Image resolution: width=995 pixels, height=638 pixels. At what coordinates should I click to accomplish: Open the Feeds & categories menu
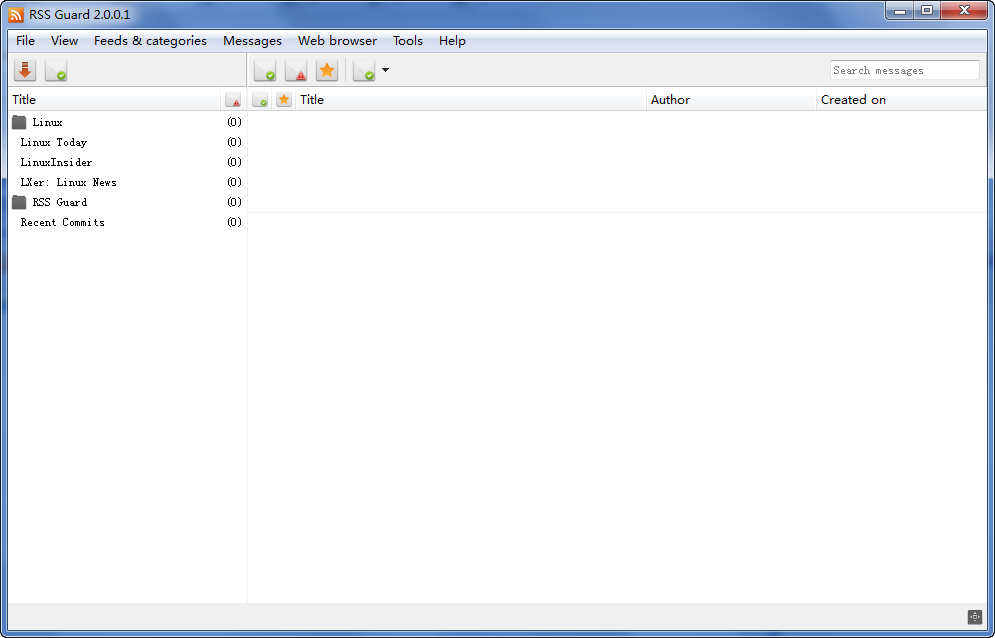[x=150, y=41]
